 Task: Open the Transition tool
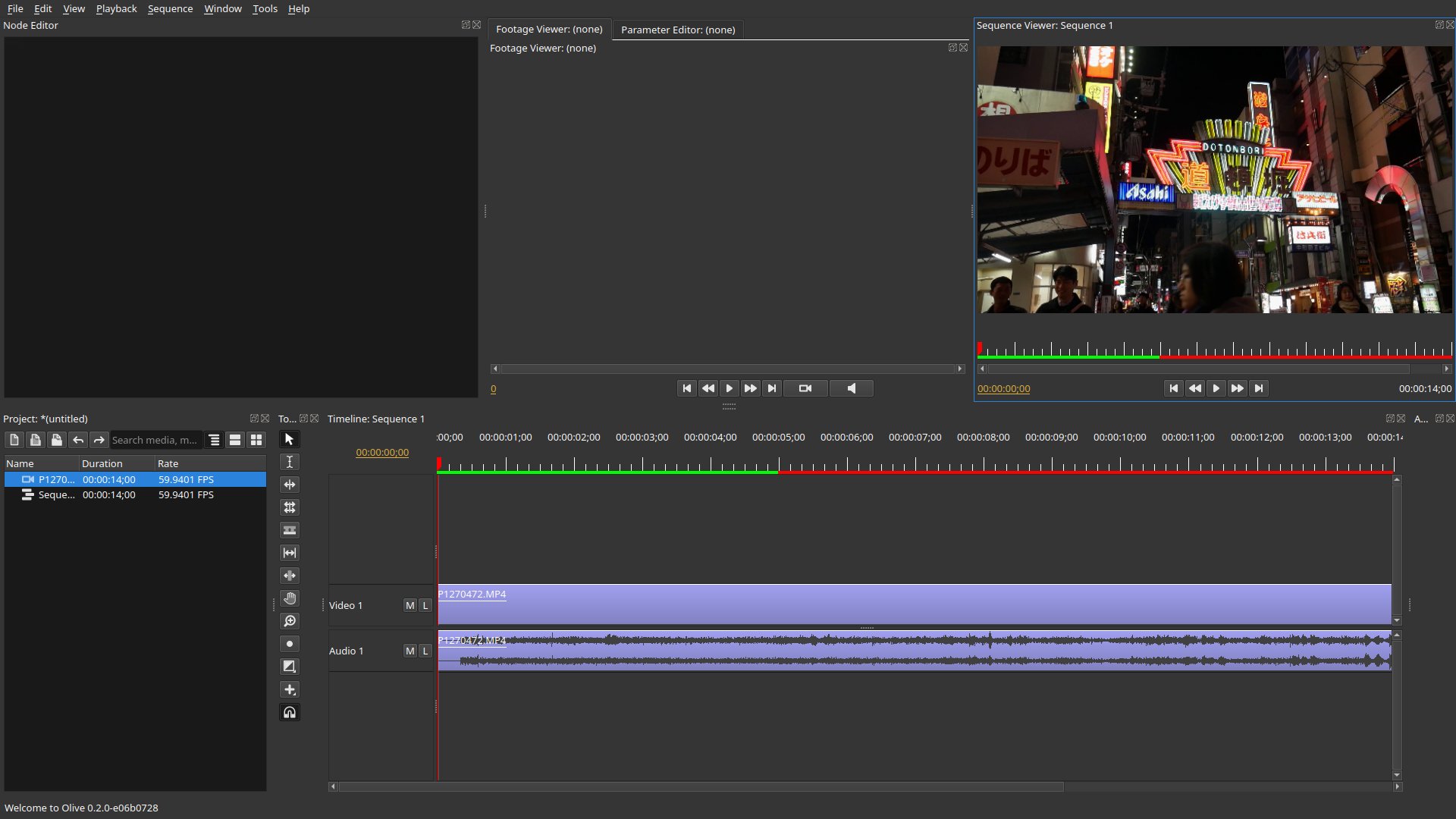(289, 667)
